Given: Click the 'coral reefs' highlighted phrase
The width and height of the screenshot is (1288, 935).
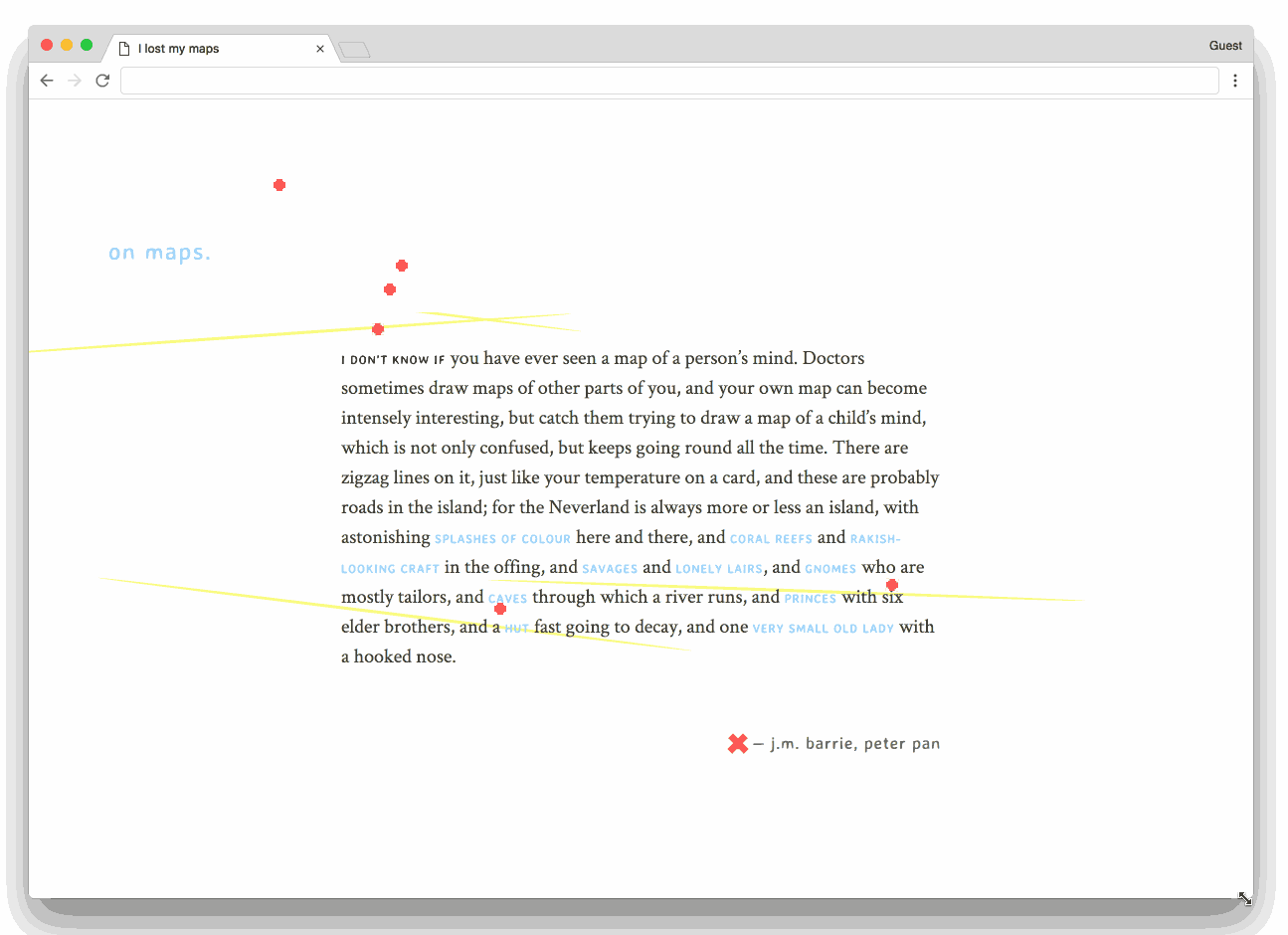Looking at the screenshot, I should click(x=771, y=539).
